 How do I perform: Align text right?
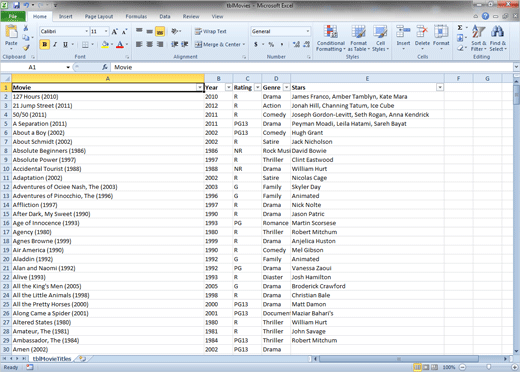click(x=160, y=44)
